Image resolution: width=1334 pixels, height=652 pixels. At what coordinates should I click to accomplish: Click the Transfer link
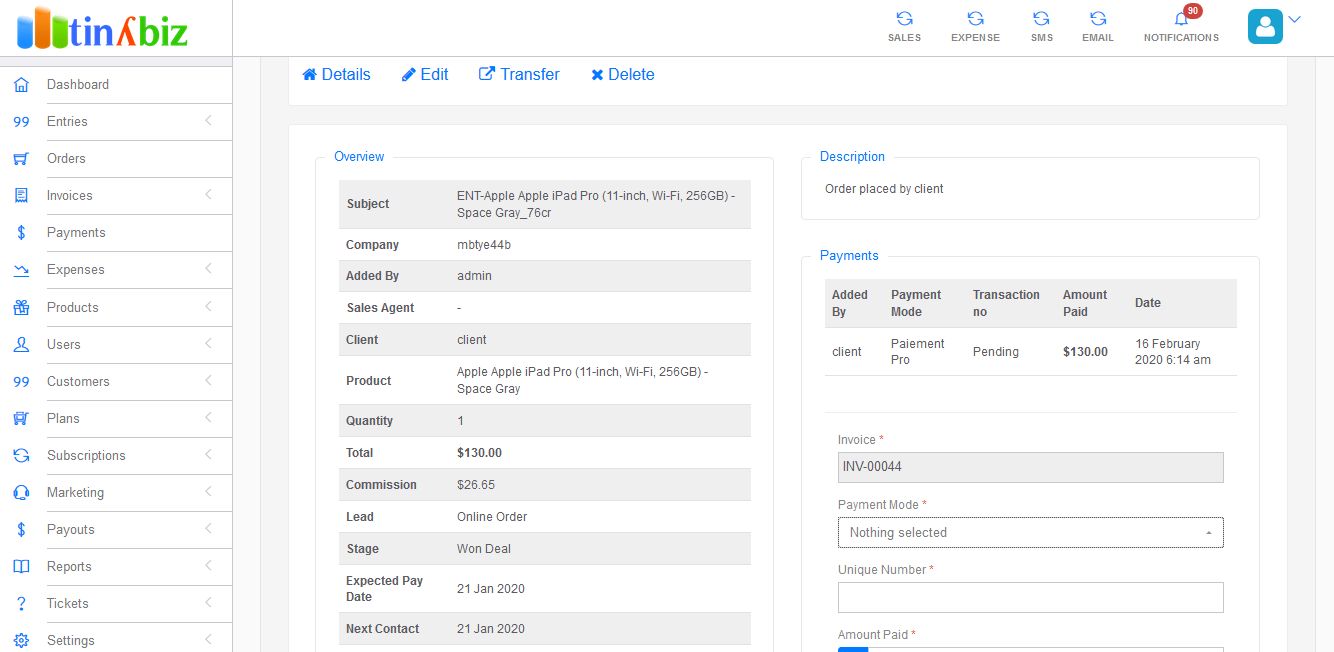(519, 75)
